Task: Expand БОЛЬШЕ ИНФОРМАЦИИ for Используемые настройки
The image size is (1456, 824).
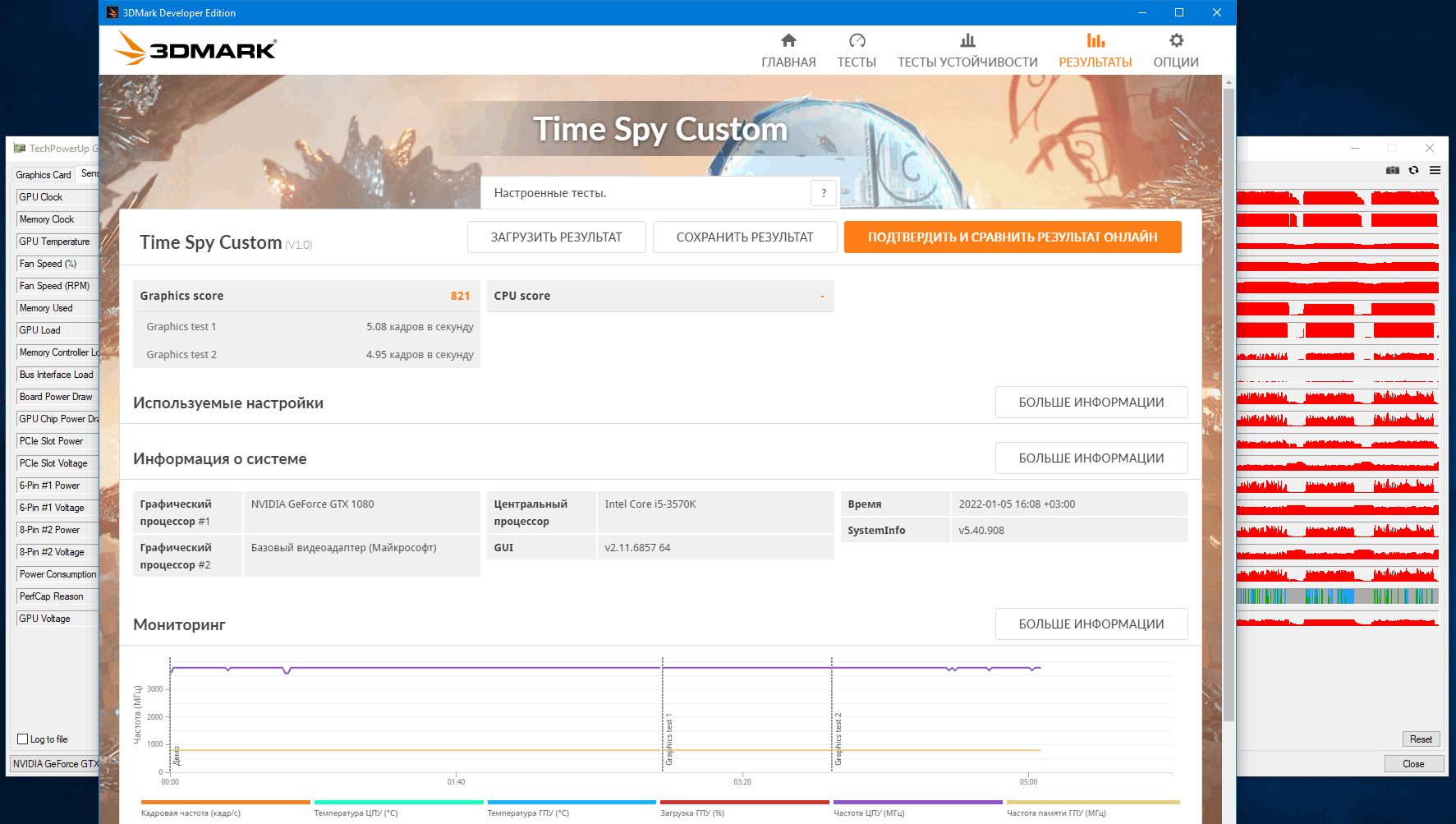Action: point(1091,402)
